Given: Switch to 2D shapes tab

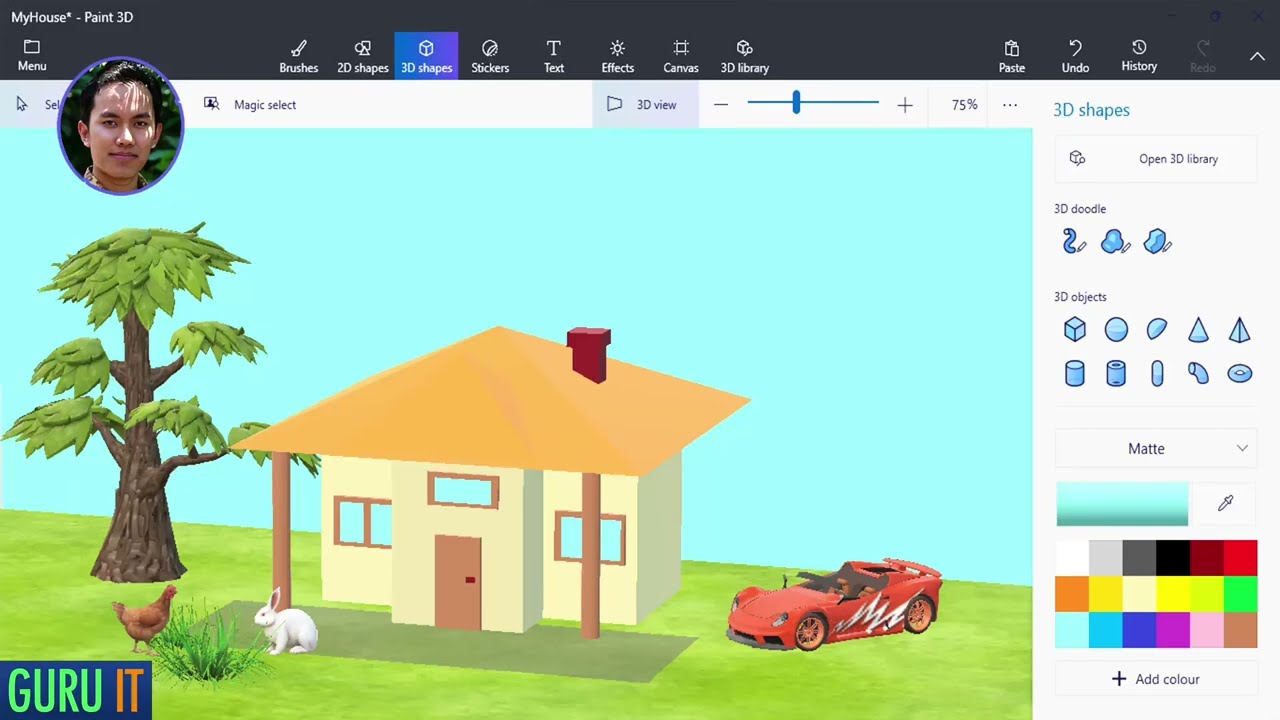Looking at the screenshot, I should [x=362, y=56].
